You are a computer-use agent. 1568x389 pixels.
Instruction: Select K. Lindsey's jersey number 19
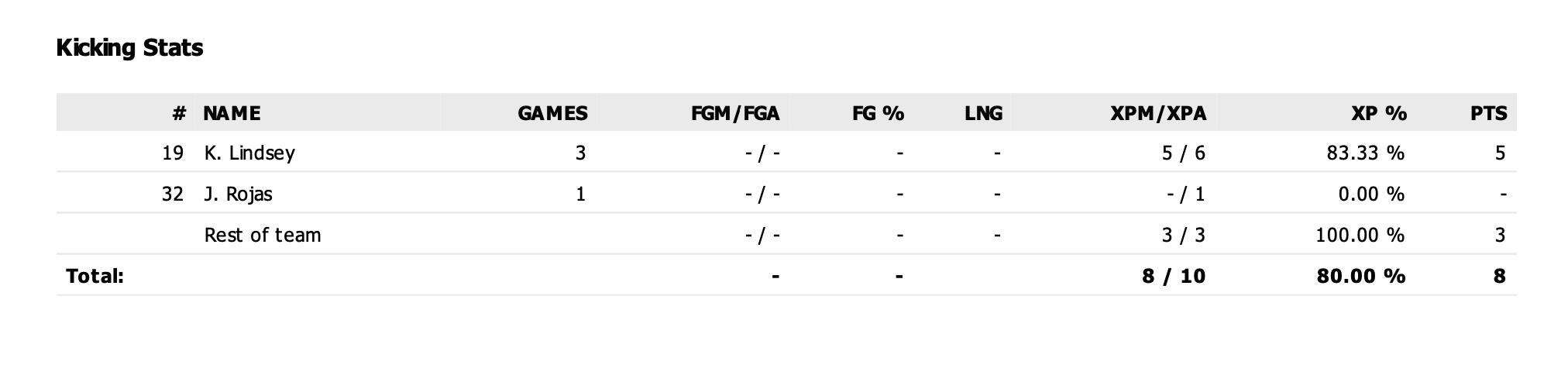coord(173,153)
